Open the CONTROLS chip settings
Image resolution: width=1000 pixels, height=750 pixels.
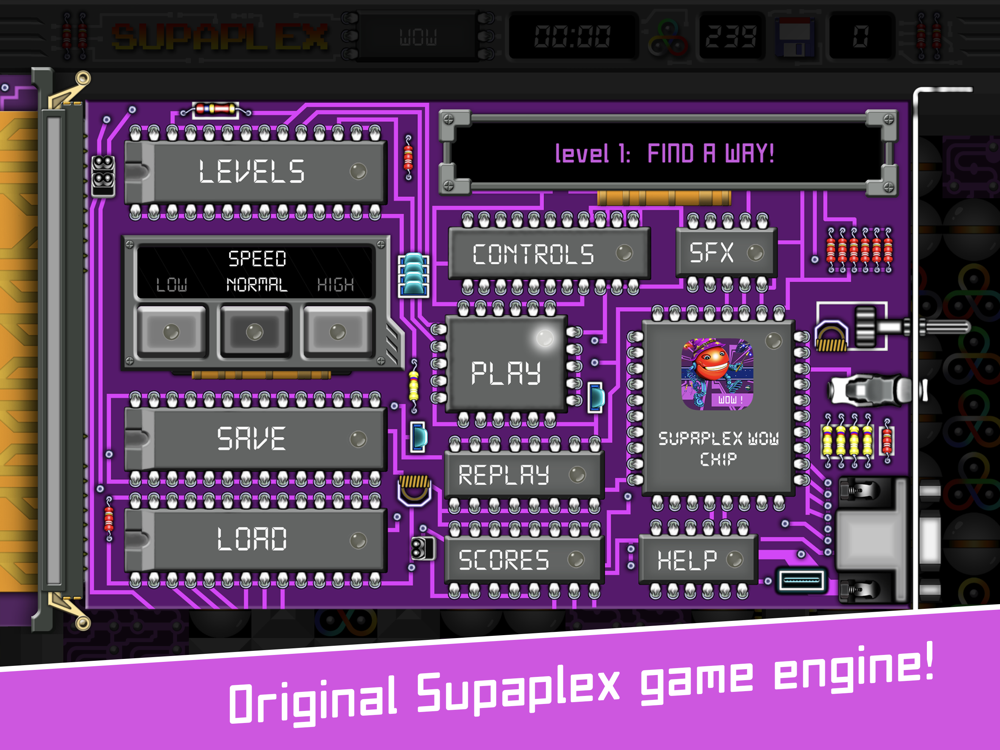point(549,254)
